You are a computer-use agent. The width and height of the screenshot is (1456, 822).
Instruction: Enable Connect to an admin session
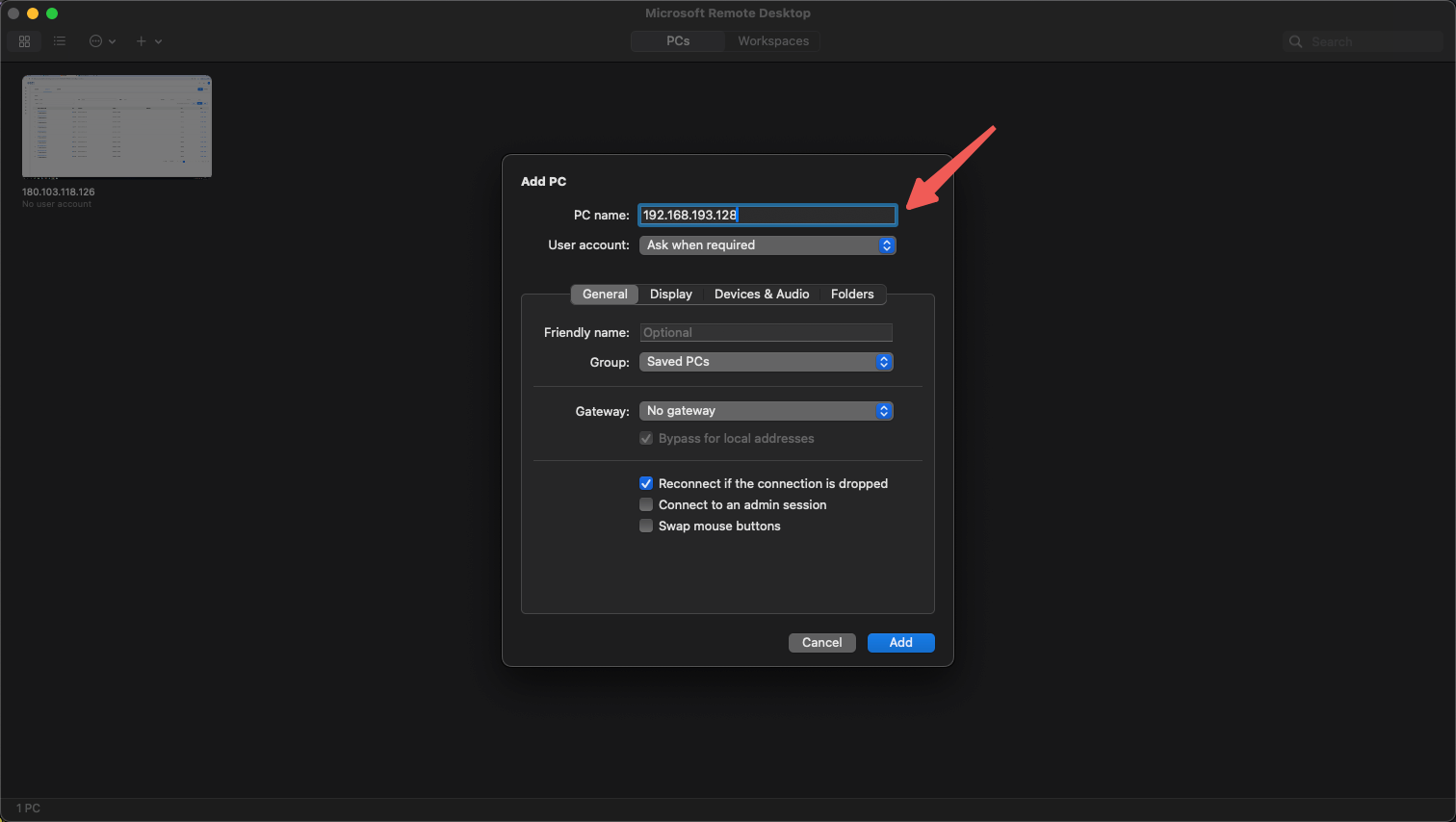[646, 505]
